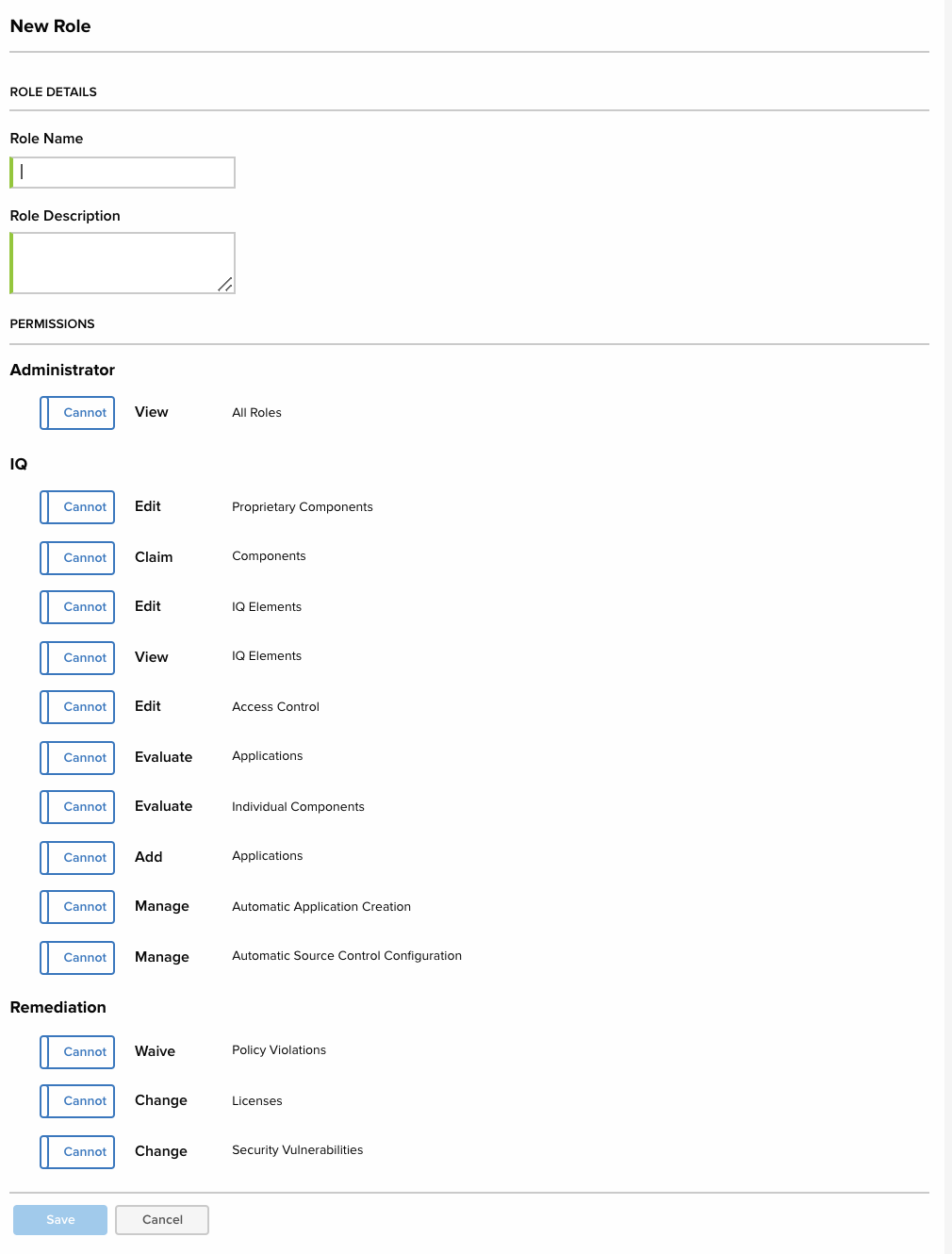Click the Role Name text field
Viewport: 952px width, 1254px height.
click(123, 173)
